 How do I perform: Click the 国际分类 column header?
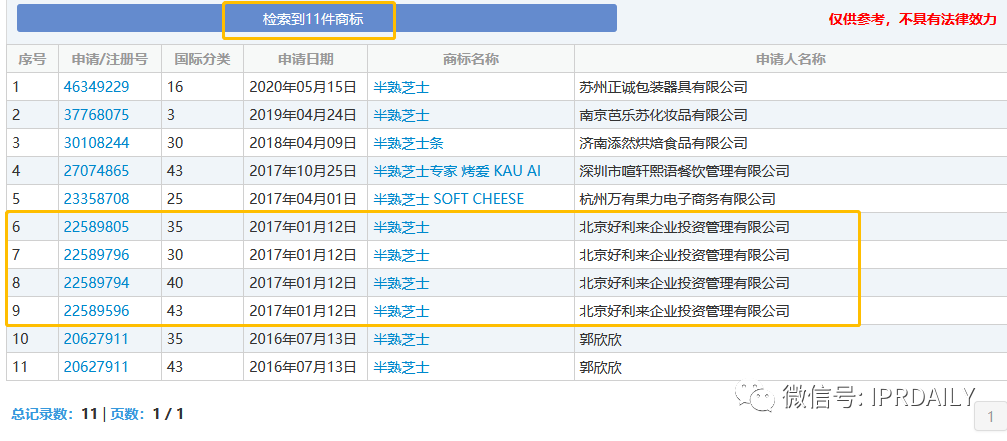[202, 60]
